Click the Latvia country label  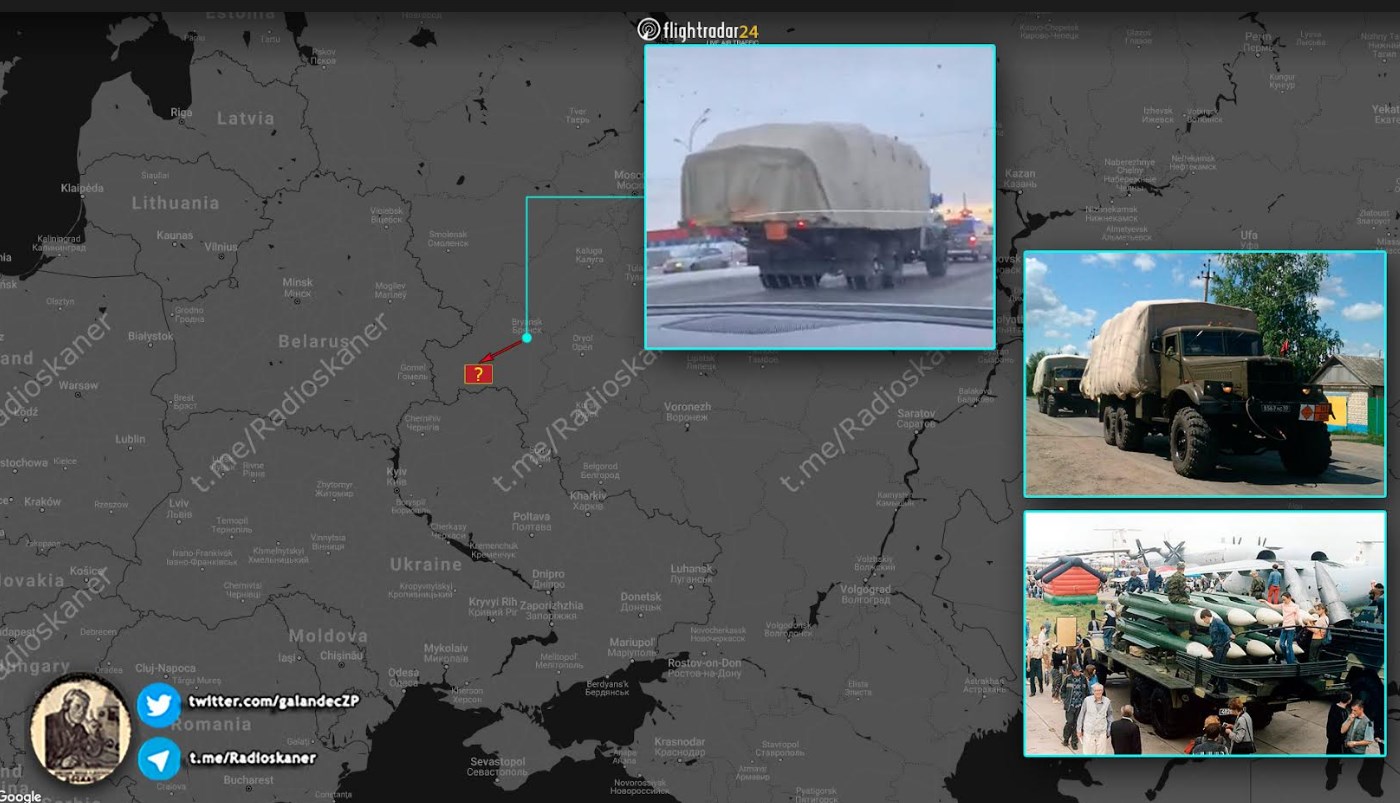click(245, 118)
